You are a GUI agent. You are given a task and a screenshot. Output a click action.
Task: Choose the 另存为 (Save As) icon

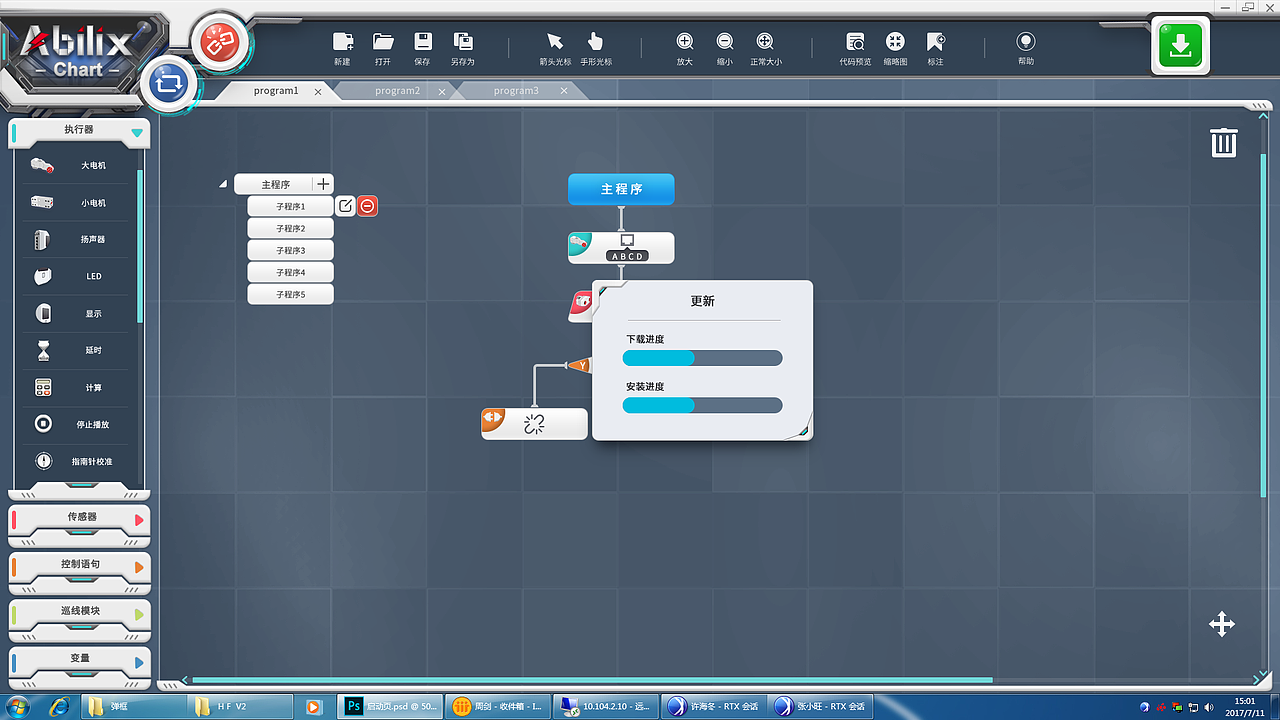pos(463,42)
